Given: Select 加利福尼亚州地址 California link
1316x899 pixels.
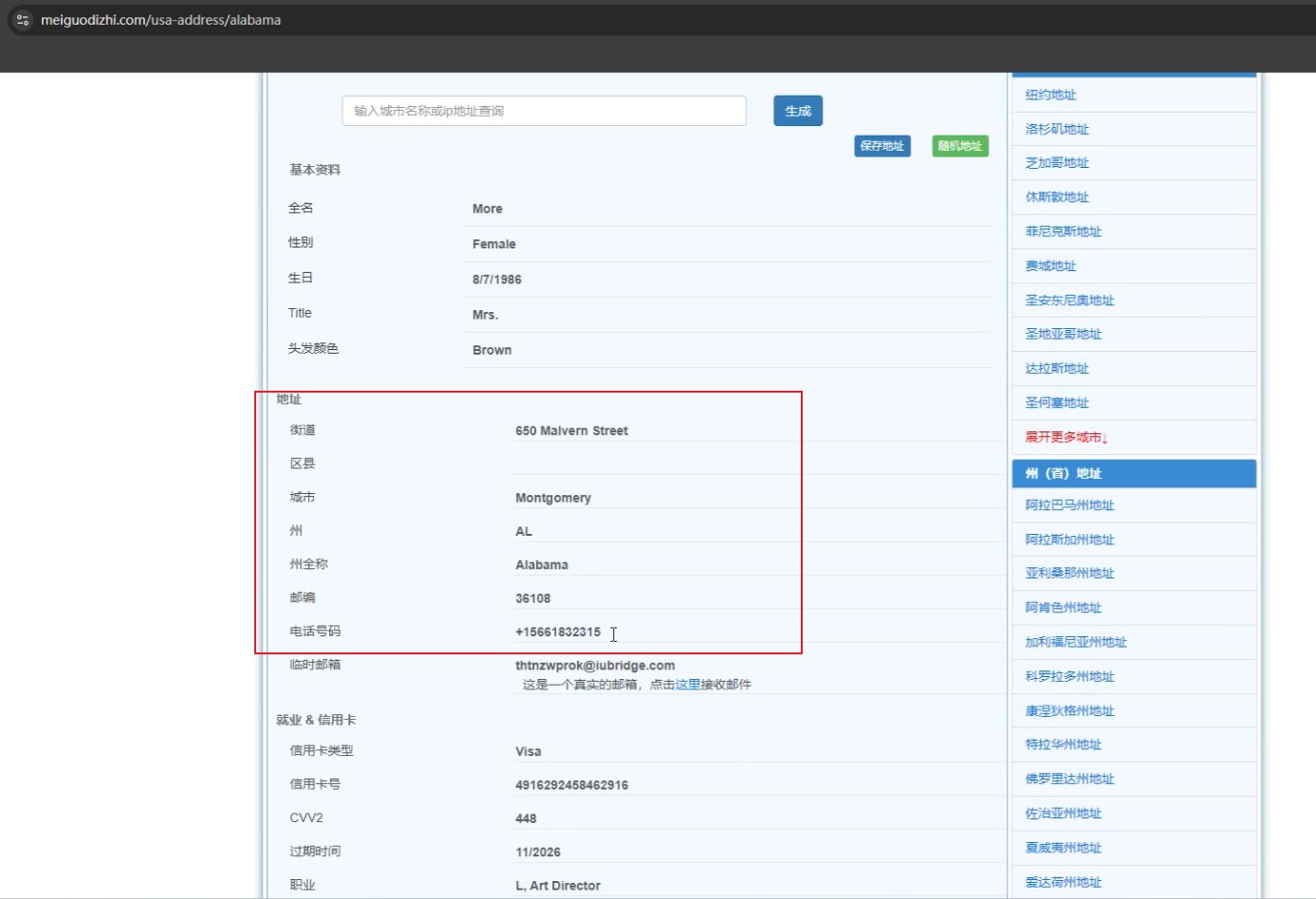Looking at the screenshot, I should [x=1076, y=642].
